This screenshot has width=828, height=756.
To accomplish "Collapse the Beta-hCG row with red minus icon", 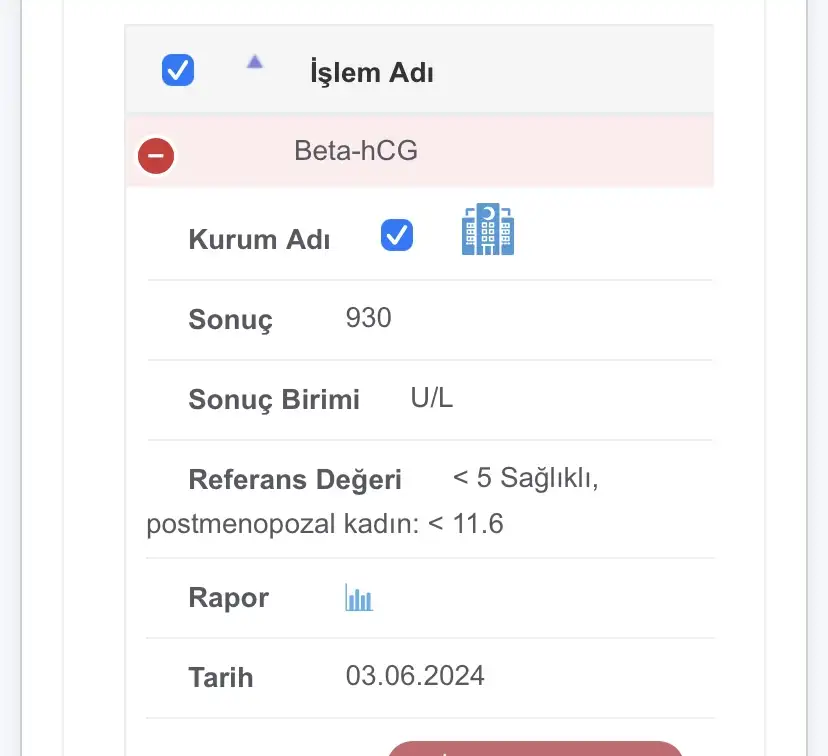I will [x=156, y=156].
